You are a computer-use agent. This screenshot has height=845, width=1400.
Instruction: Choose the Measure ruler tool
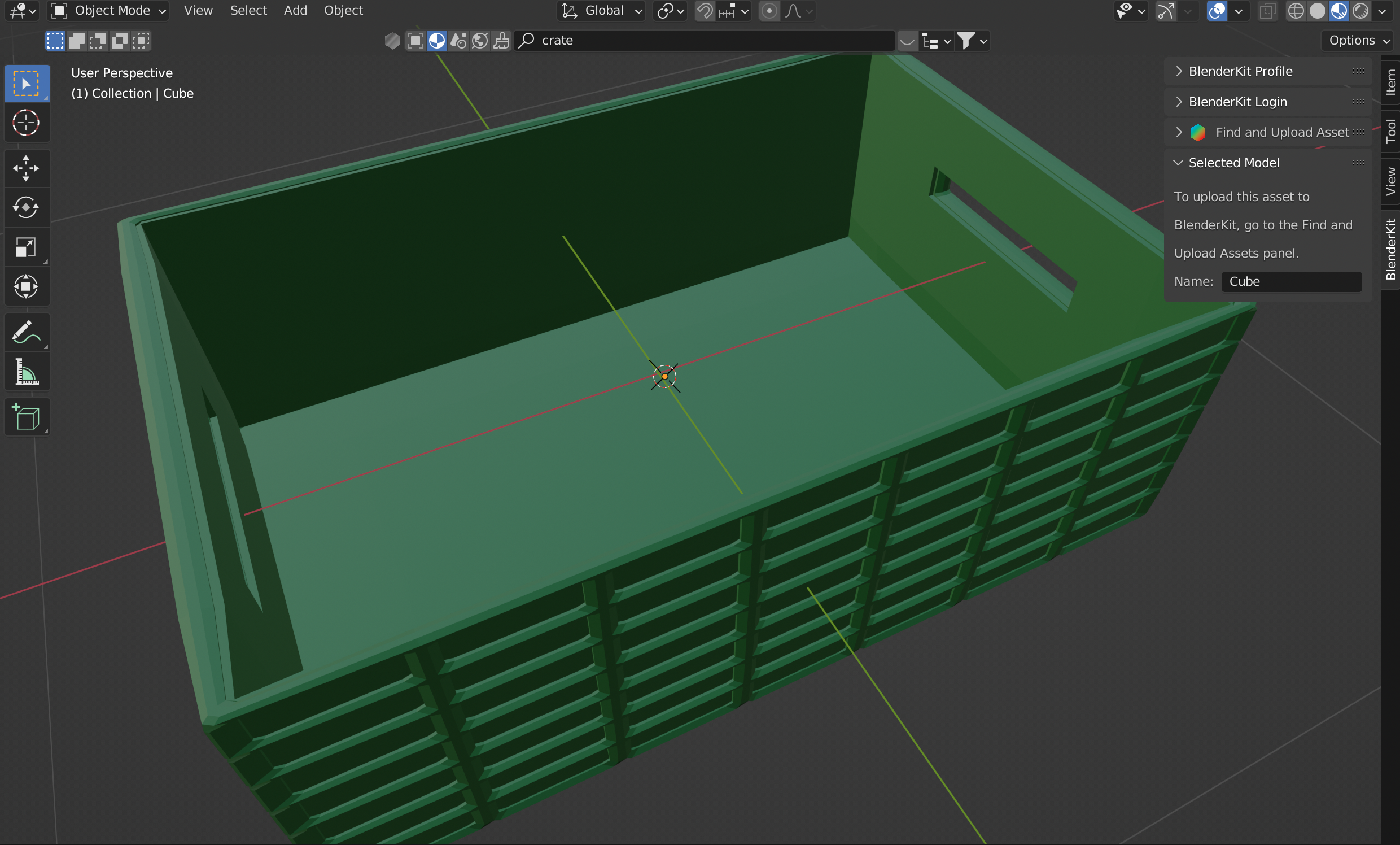(27, 371)
